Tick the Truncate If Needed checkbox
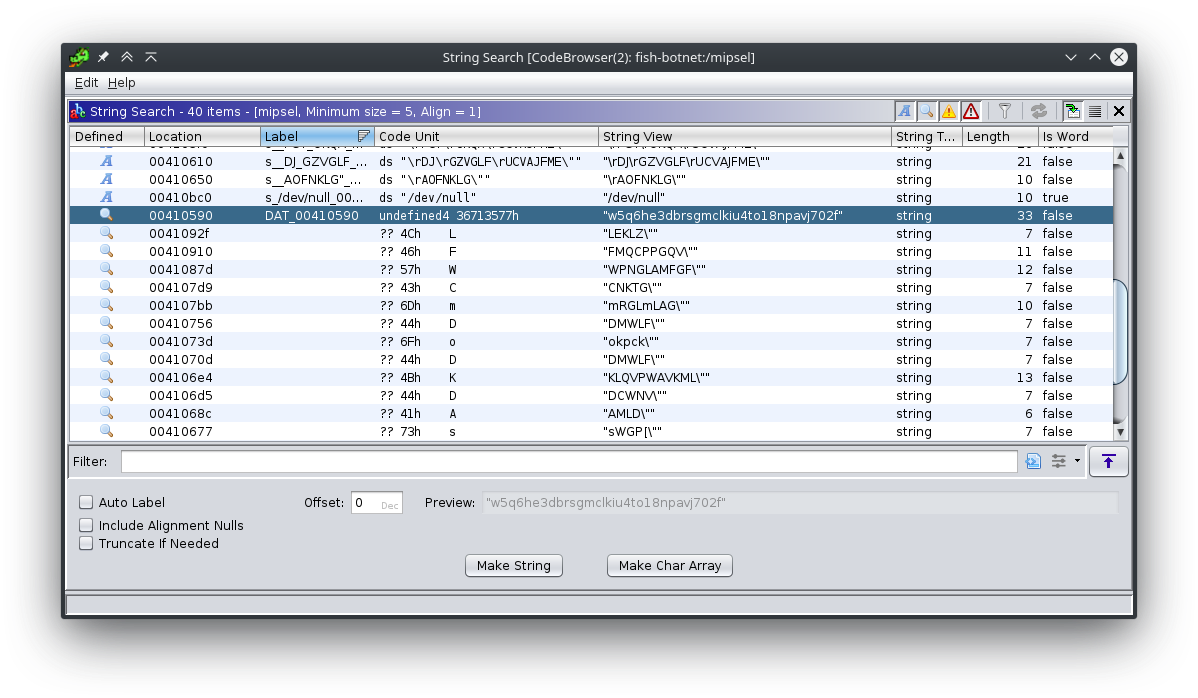Viewport: 1198px width, 698px height. [x=86, y=544]
